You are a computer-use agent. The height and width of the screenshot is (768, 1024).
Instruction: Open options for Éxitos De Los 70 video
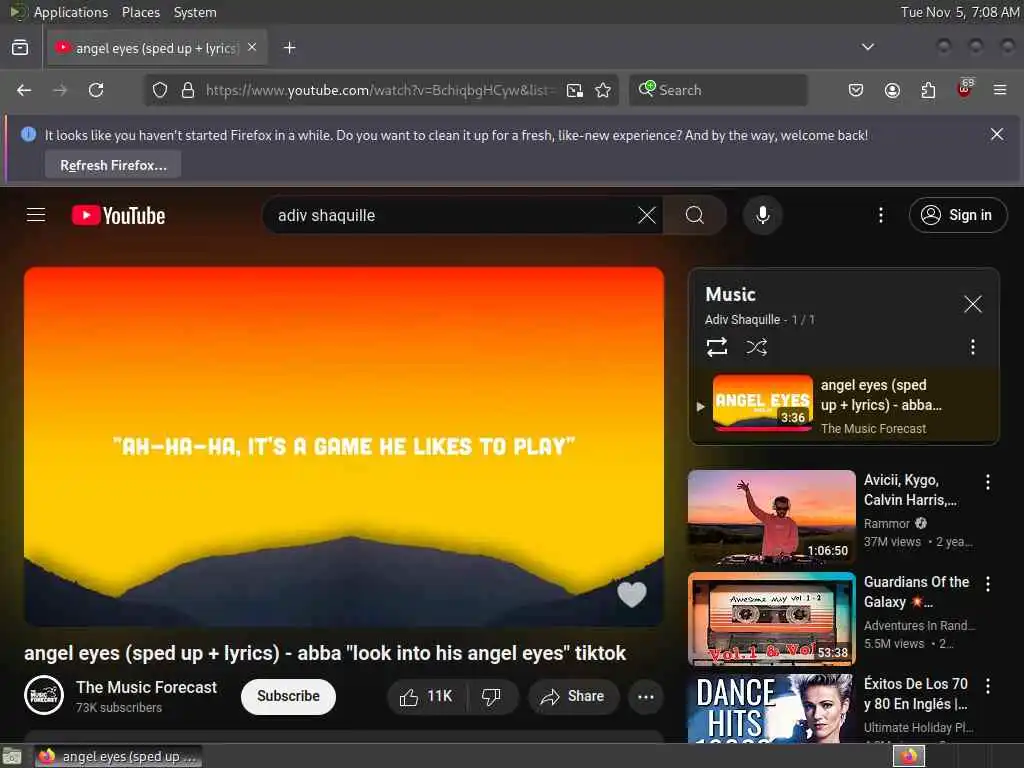pos(987,686)
